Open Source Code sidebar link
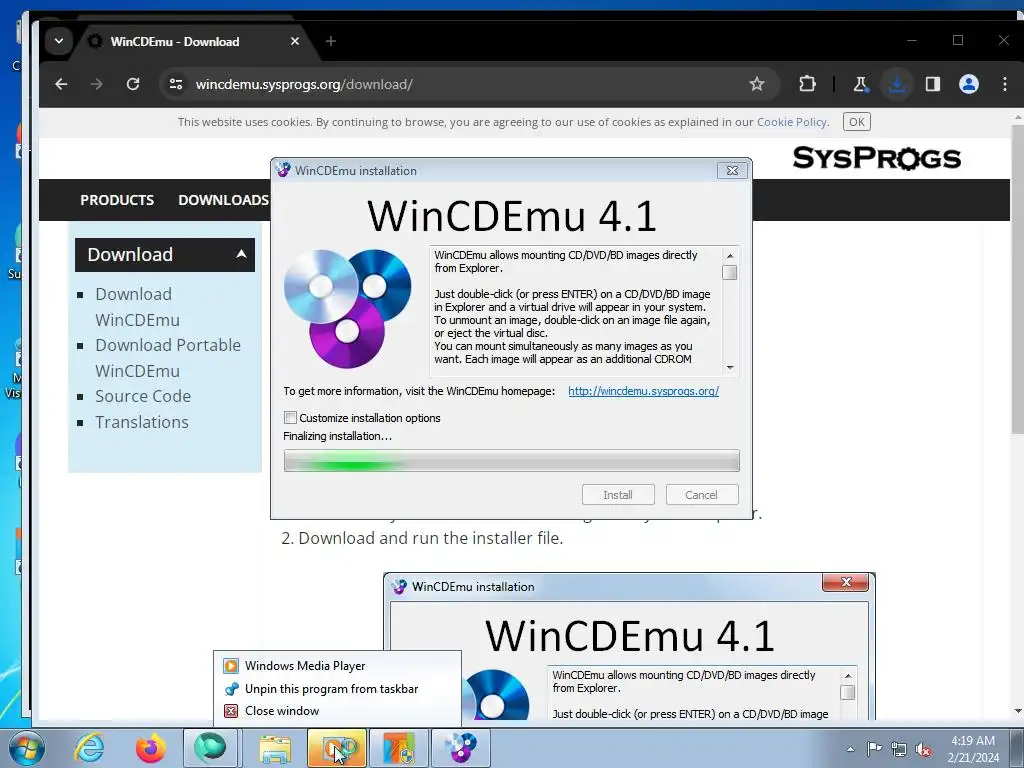Viewport: 1024px width, 768px height. click(x=143, y=396)
